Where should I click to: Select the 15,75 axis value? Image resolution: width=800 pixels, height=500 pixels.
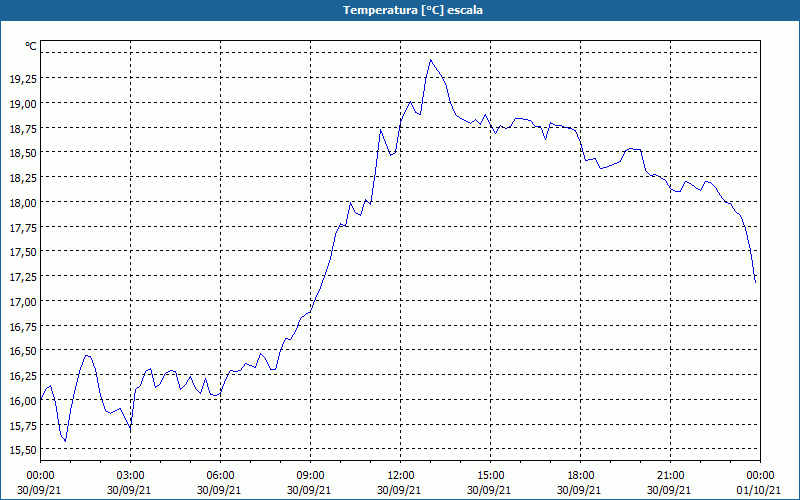[x=23, y=426]
